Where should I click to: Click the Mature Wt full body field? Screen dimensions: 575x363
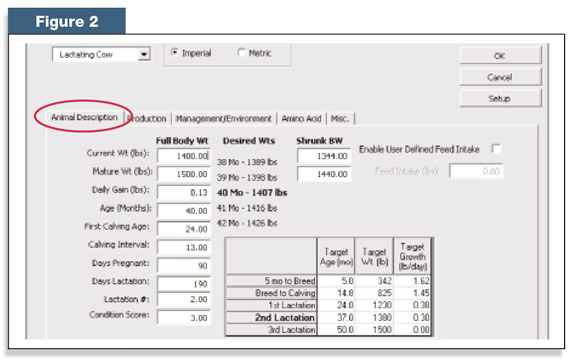click(184, 174)
